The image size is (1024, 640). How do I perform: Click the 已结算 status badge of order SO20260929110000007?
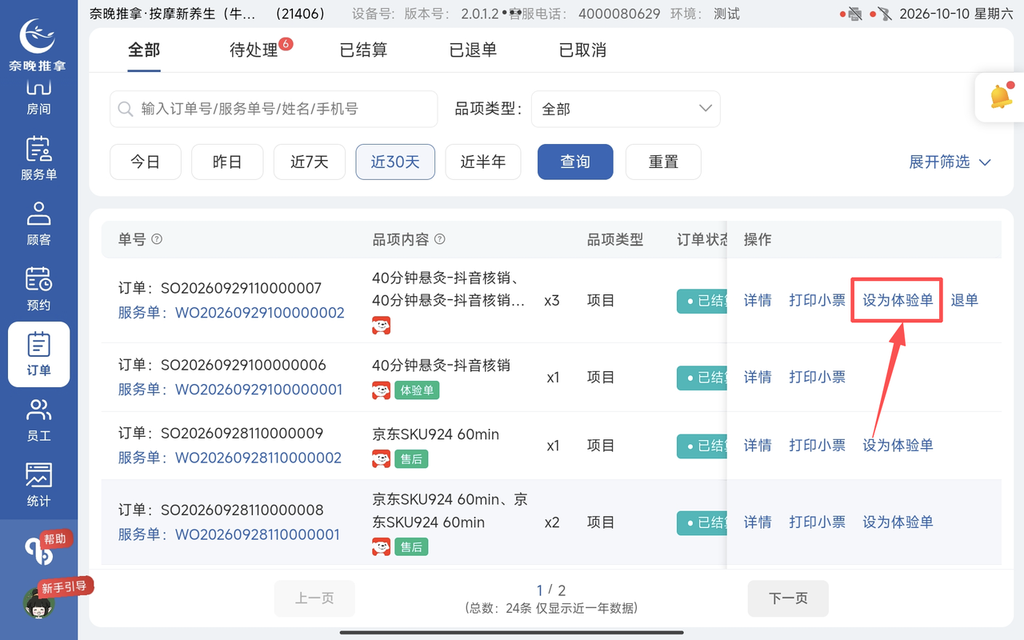[x=702, y=301]
